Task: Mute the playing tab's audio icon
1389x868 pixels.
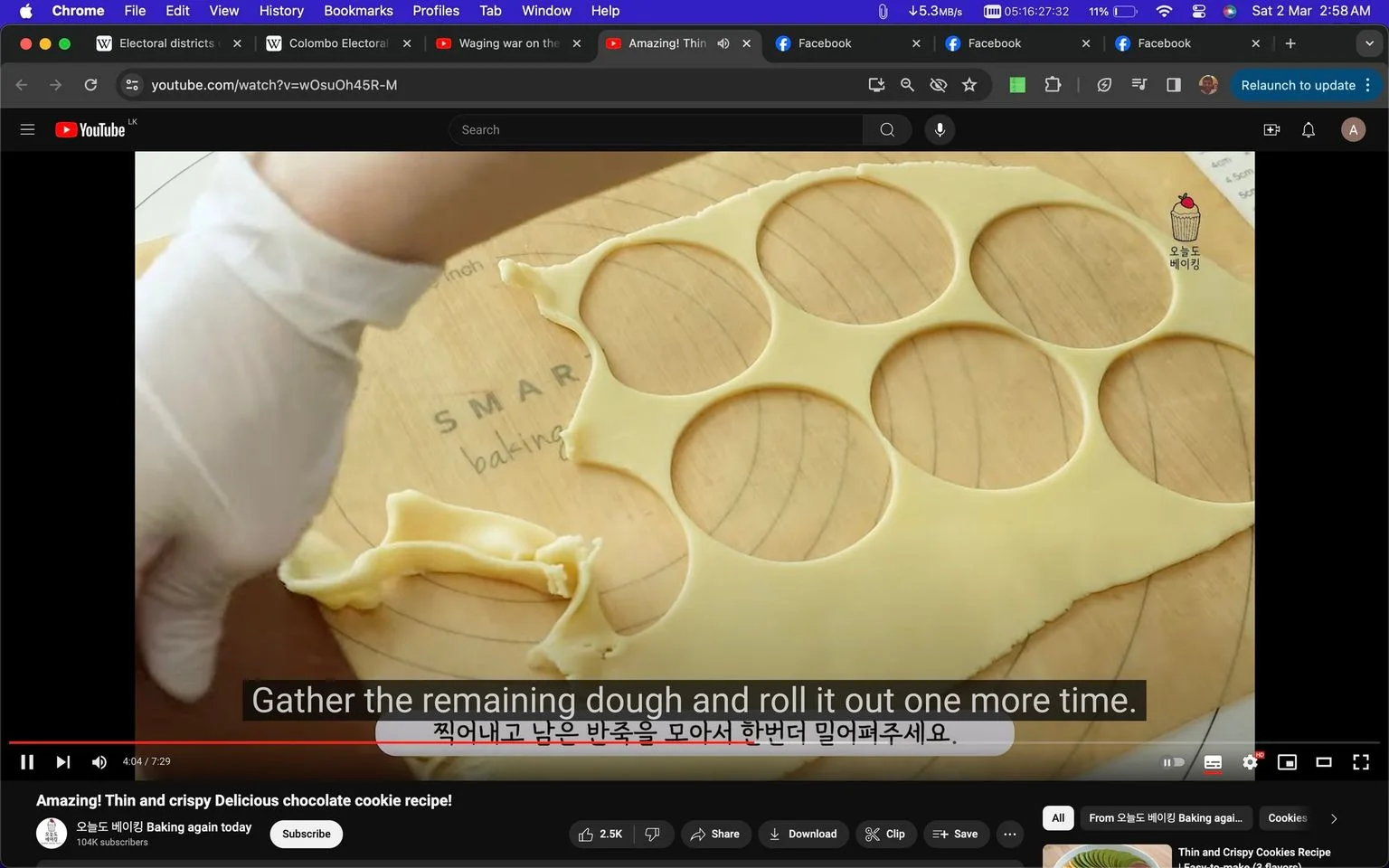Action: pyautogui.click(x=723, y=43)
